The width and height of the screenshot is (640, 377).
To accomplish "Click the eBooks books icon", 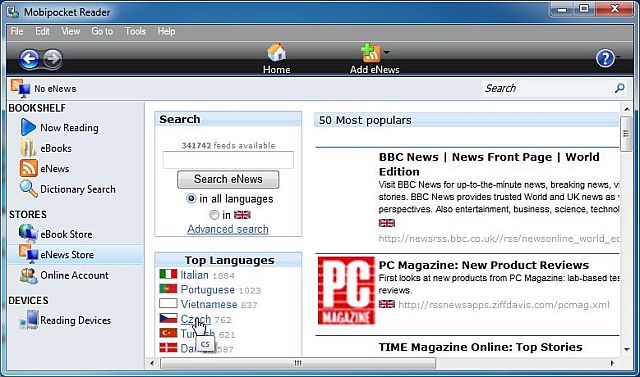I will [28, 148].
